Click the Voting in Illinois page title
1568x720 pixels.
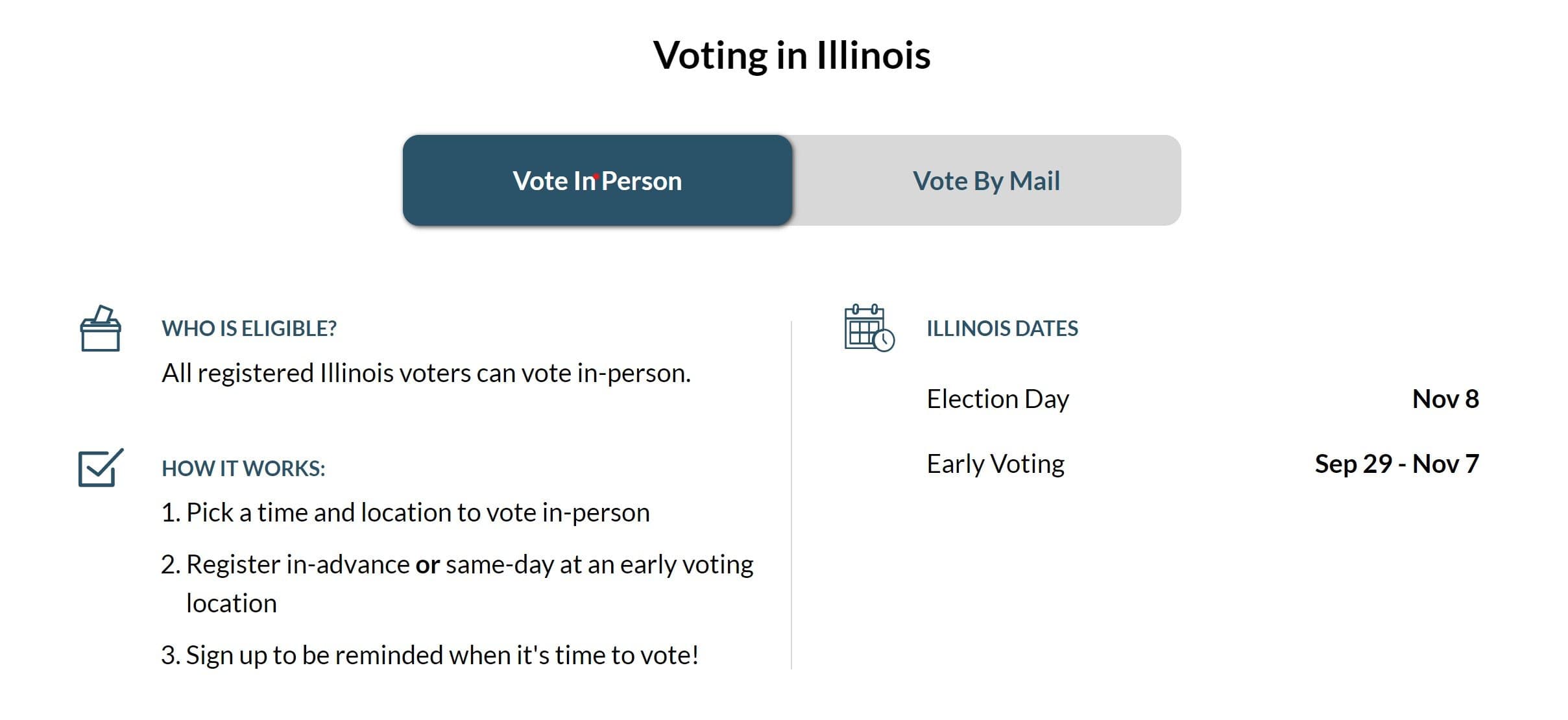click(791, 56)
